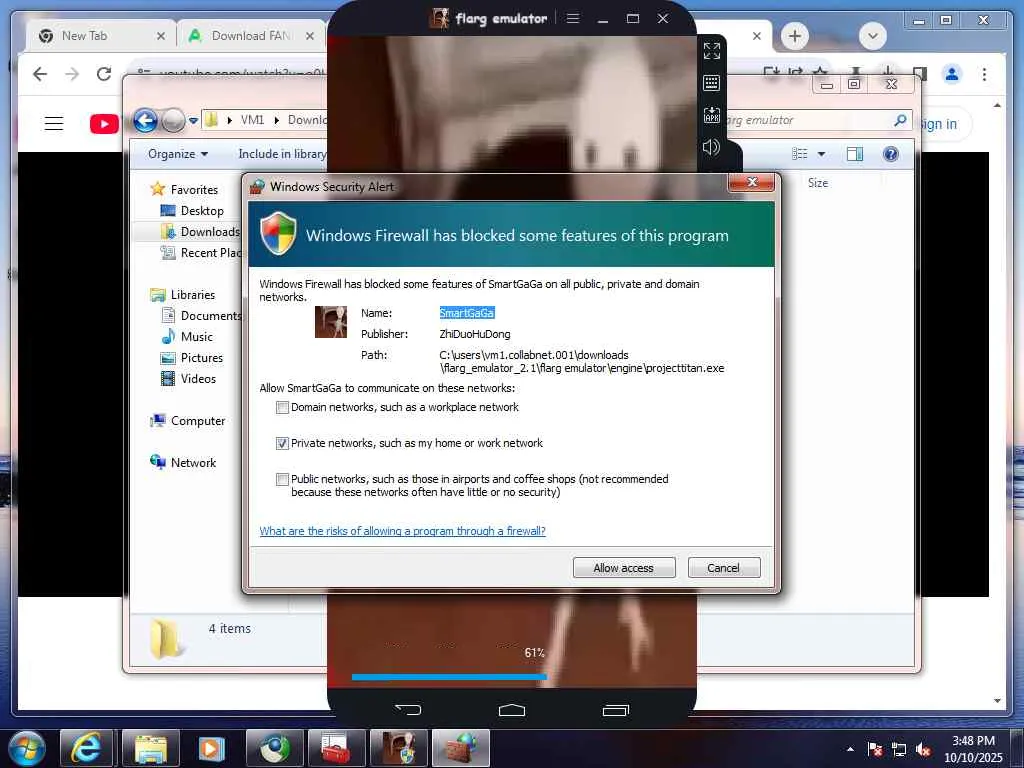The image size is (1024, 768).
Task: Tap the Android home navigation button
Action: [x=511, y=710]
